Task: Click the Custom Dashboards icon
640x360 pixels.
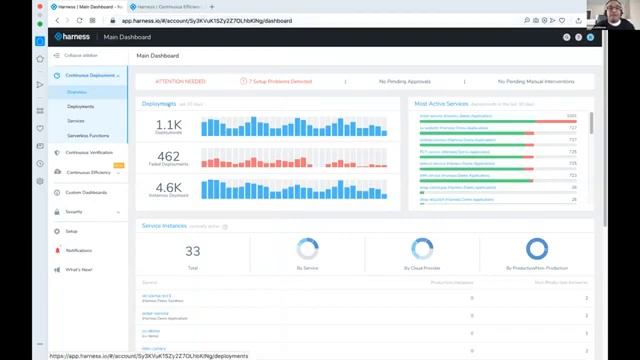Action: (57, 192)
